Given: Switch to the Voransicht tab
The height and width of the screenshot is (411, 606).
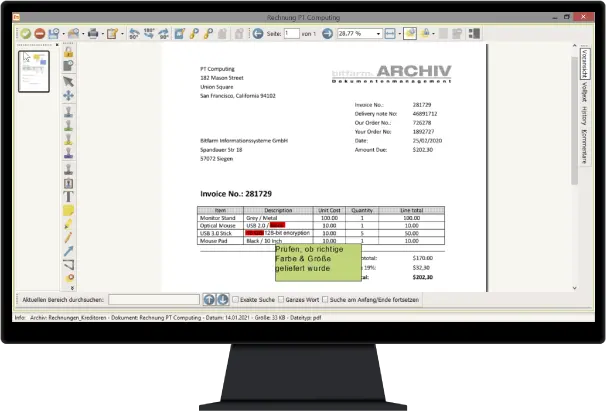Looking at the screenshot, I should pyautogui.click(x=584, y=64).
